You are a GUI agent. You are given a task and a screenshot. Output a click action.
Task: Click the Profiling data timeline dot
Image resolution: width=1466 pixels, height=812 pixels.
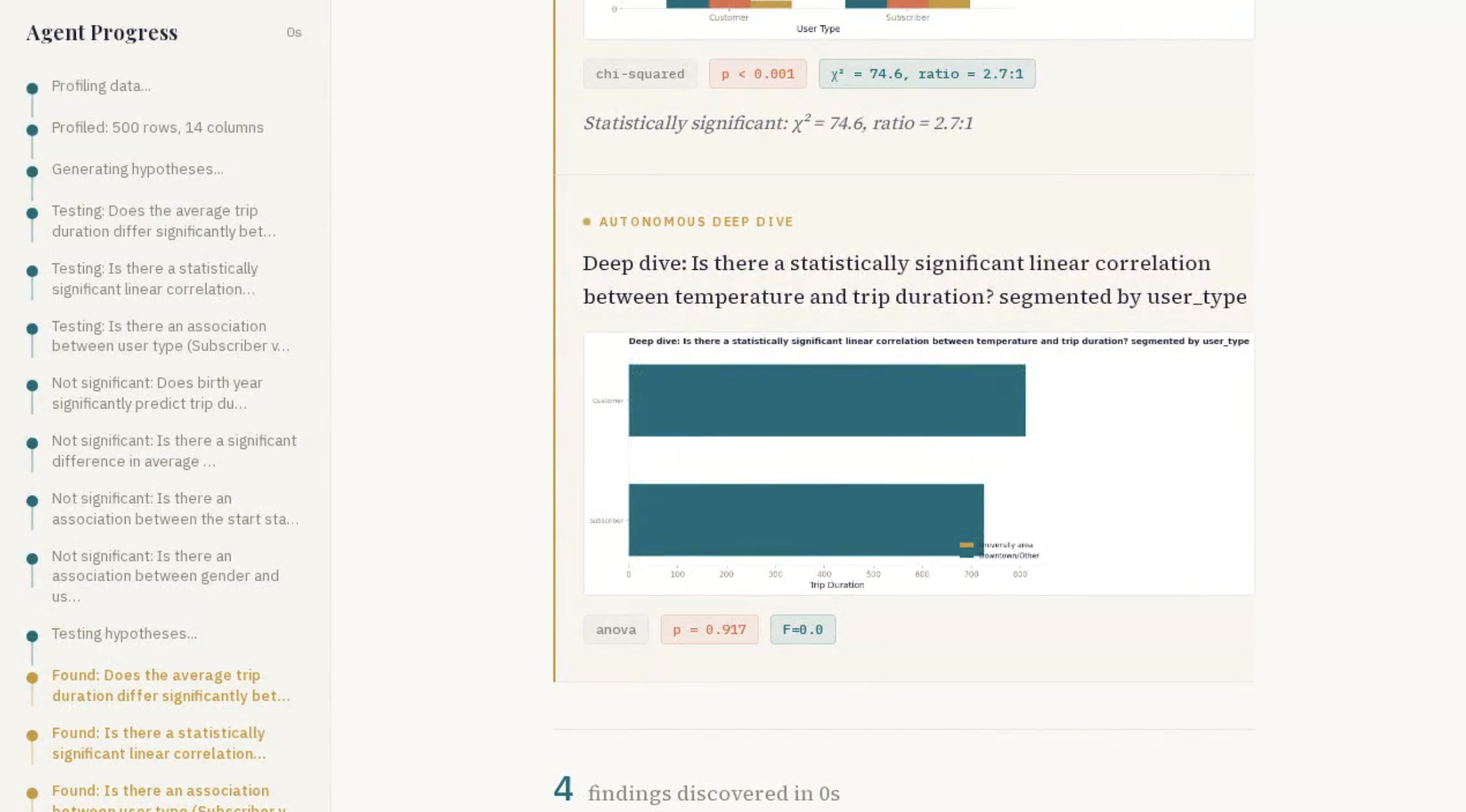pyautogui.click(x=32, y=88)
